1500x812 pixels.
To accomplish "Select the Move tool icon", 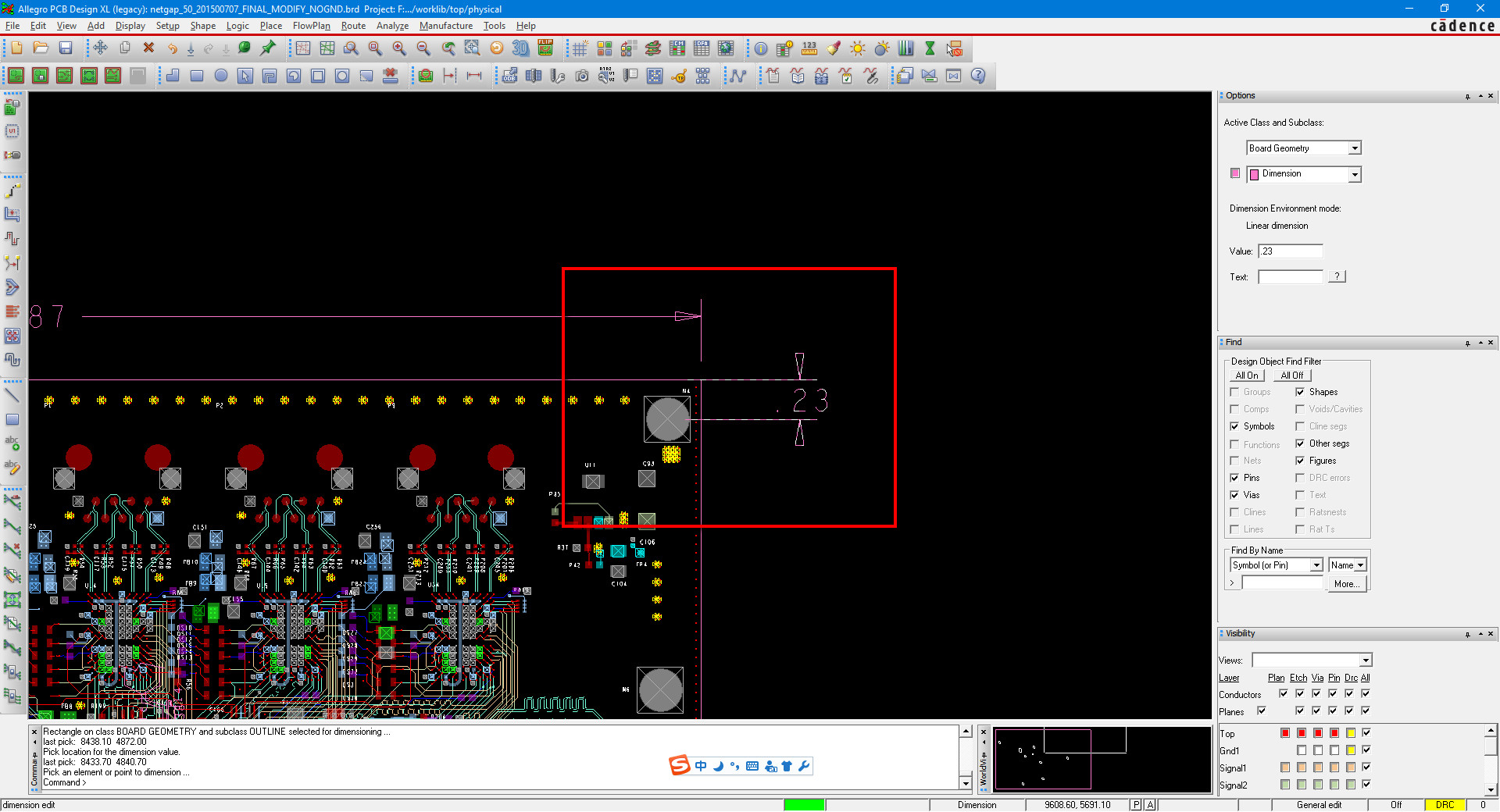I will 100,48.
